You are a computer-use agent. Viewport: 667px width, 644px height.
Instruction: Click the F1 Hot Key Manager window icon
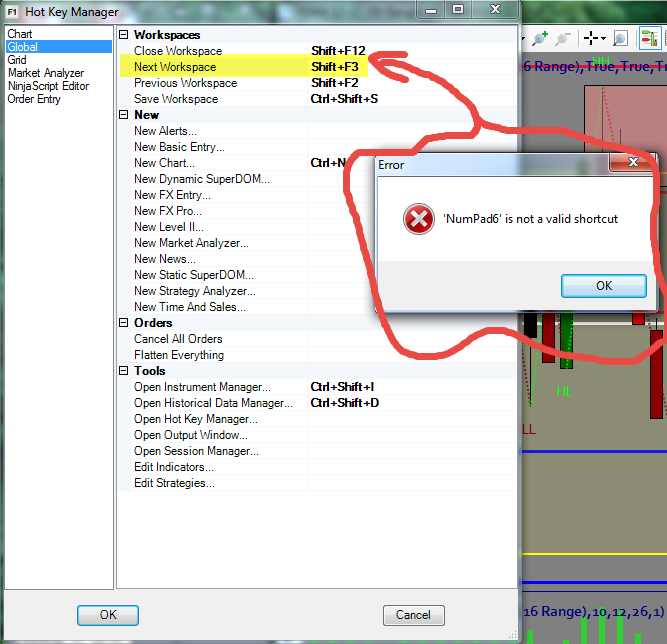click(12, 11)
